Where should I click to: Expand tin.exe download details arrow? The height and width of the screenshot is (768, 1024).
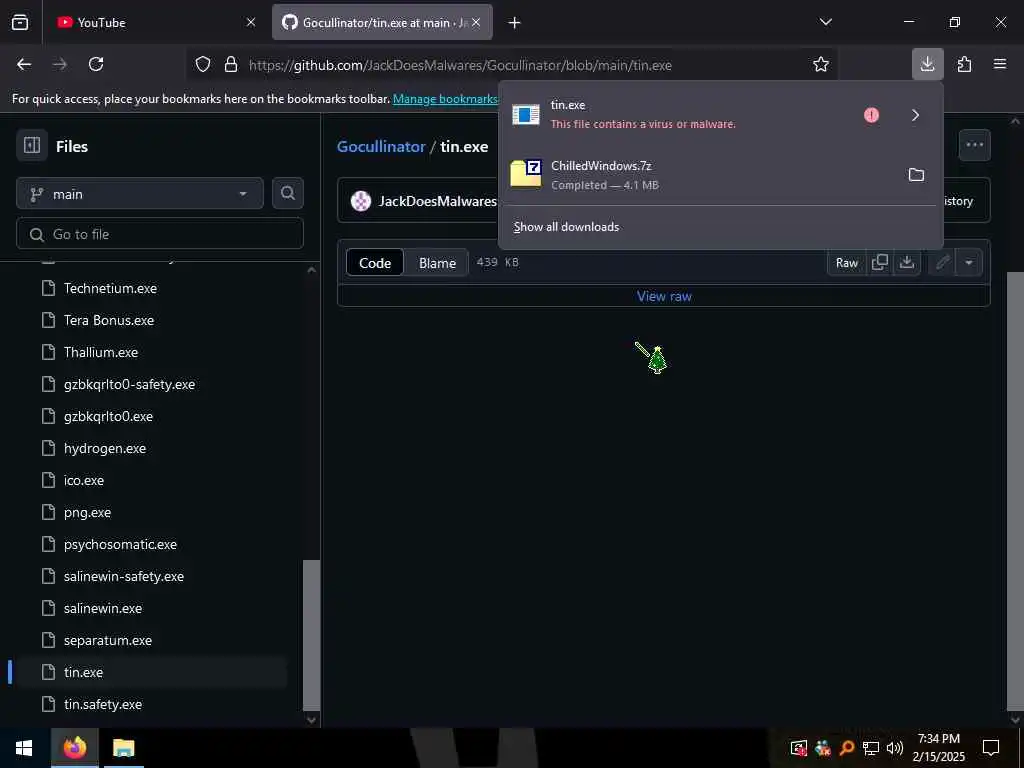tap(916, 115)
